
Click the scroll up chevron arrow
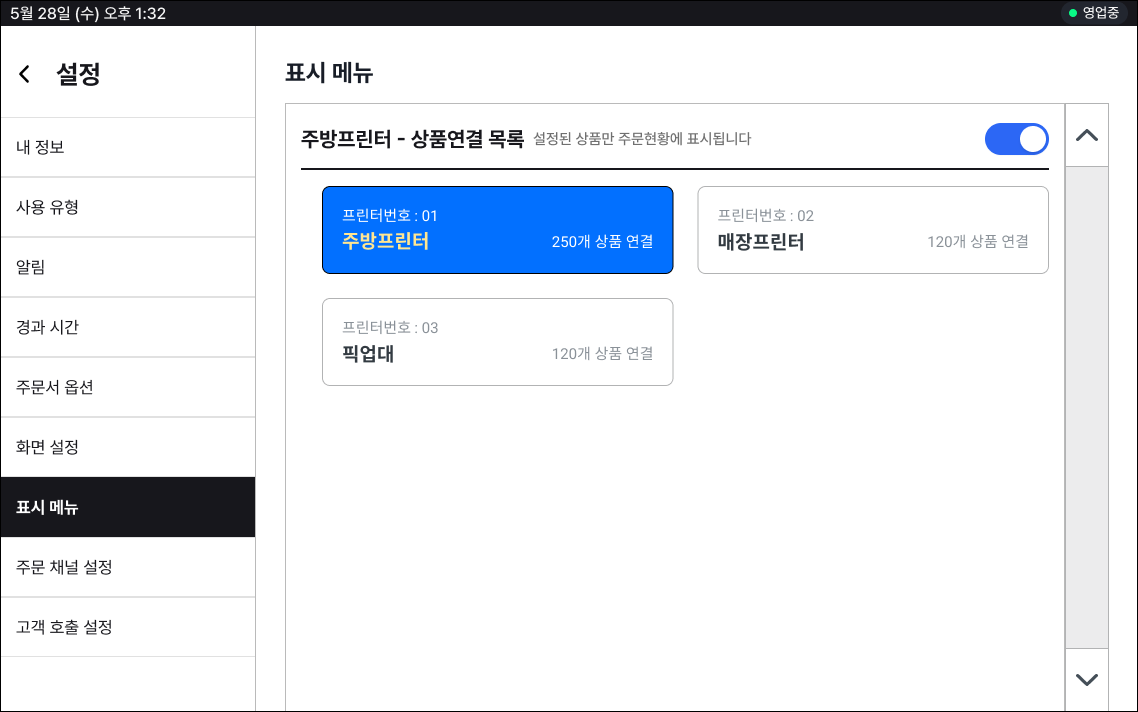pos(1086,135)
